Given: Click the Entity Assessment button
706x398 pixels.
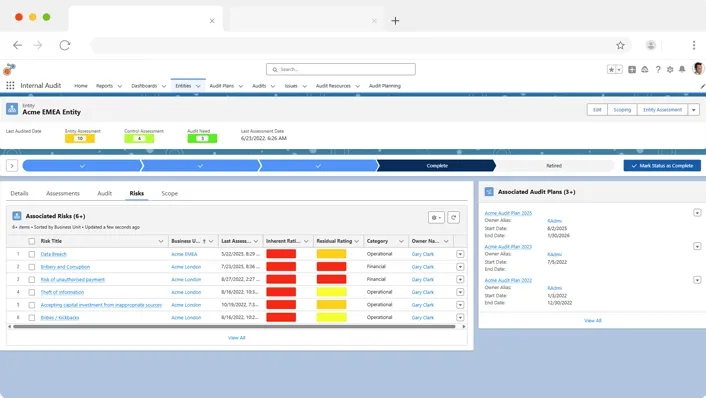Looking at the screenshot, I should (x=662, y=110).
